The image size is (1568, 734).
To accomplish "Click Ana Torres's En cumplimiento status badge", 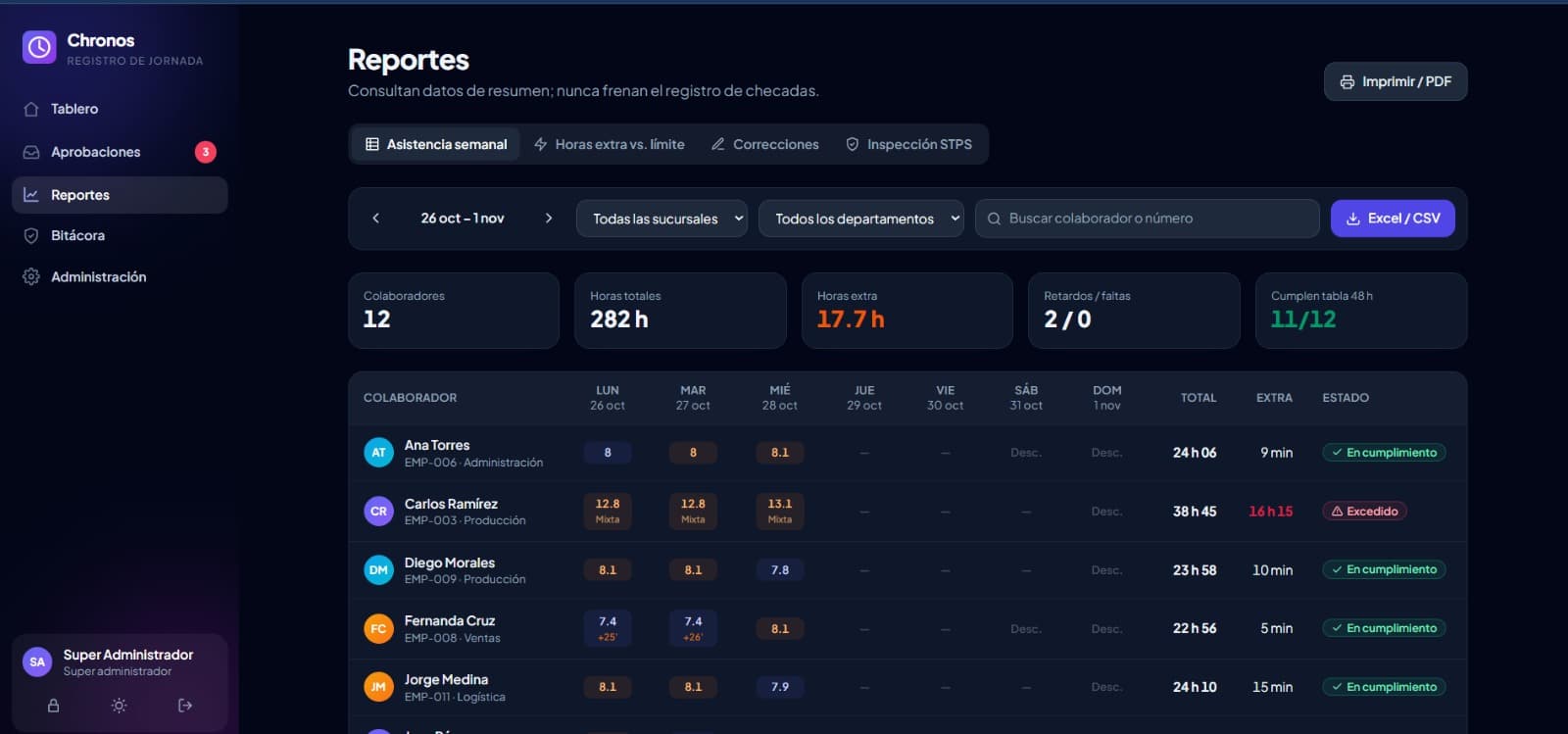I will pyautogui.click(x=1384, y=453).
